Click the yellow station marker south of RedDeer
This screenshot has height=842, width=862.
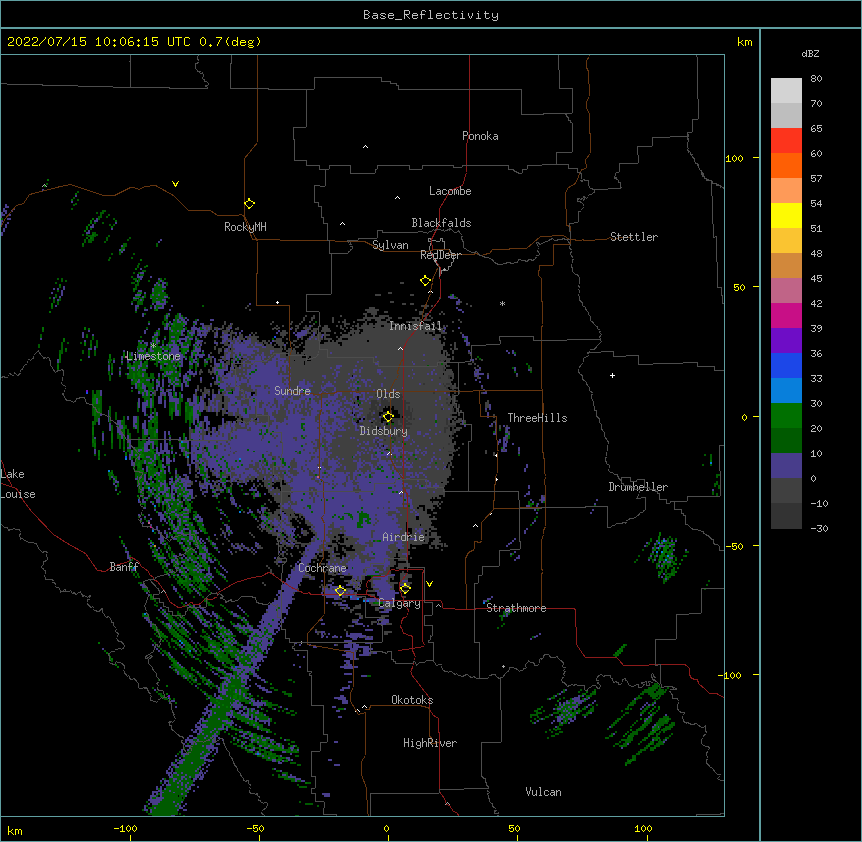pos(426,281)
